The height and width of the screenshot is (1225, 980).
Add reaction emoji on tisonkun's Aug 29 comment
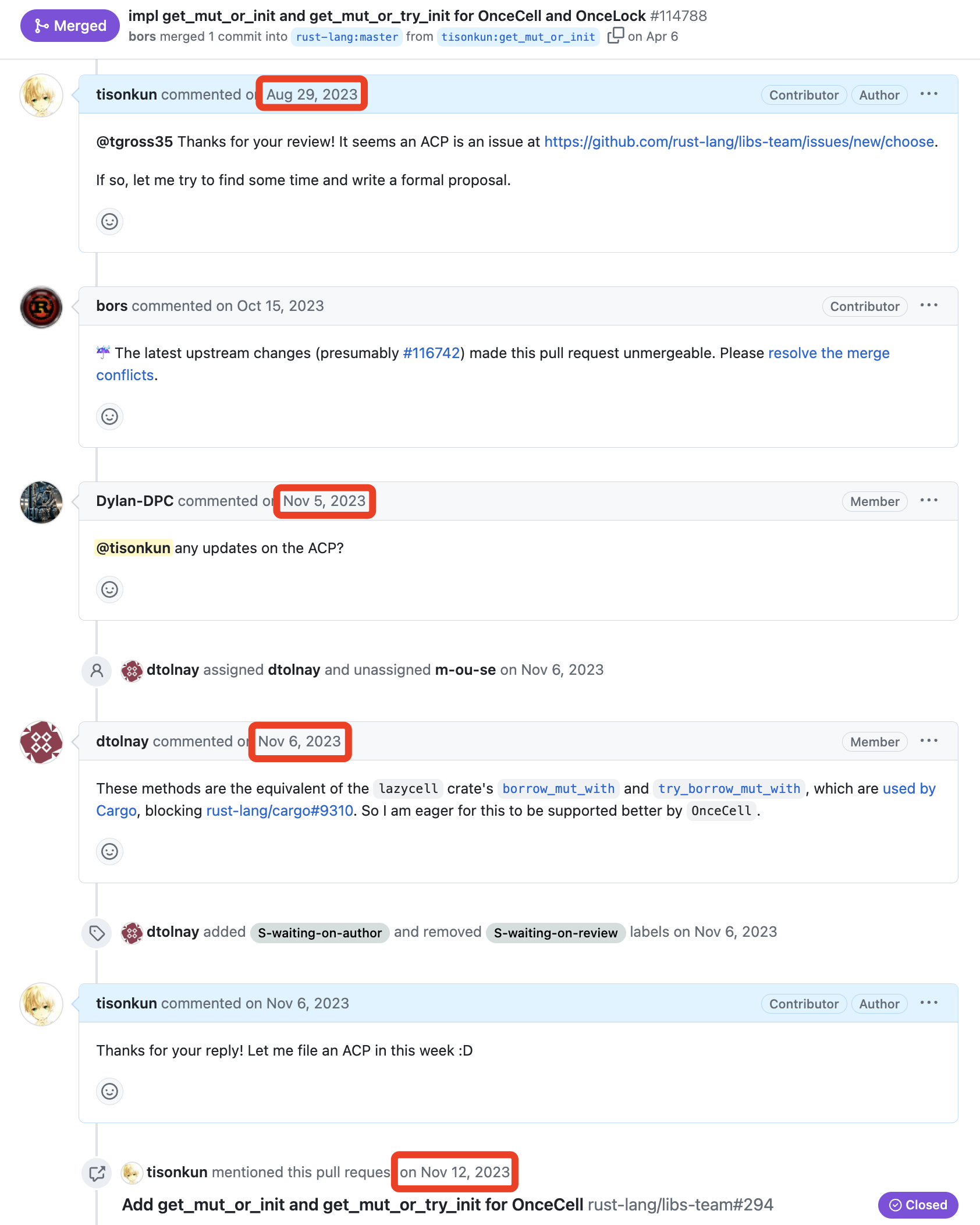click(x=109, y=221)
